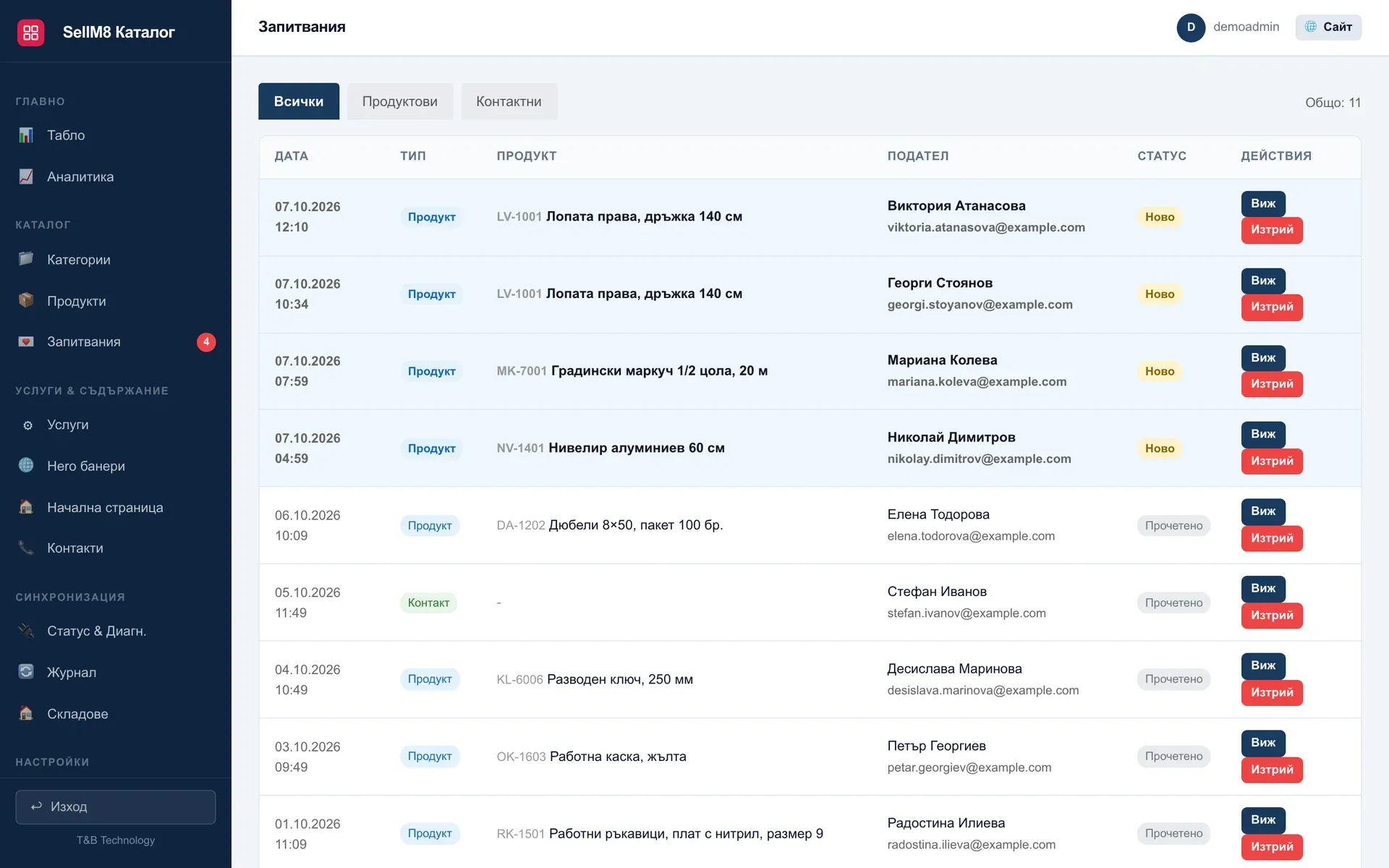Screen dimensions: 1389x868
Task: Click the Контакт type badge
Action: [428, 603]
